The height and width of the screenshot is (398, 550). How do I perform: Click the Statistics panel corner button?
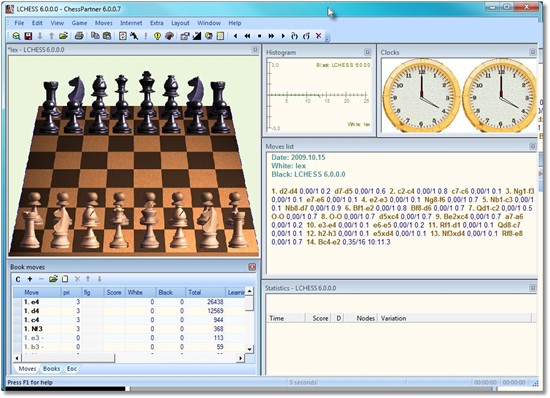532,288
